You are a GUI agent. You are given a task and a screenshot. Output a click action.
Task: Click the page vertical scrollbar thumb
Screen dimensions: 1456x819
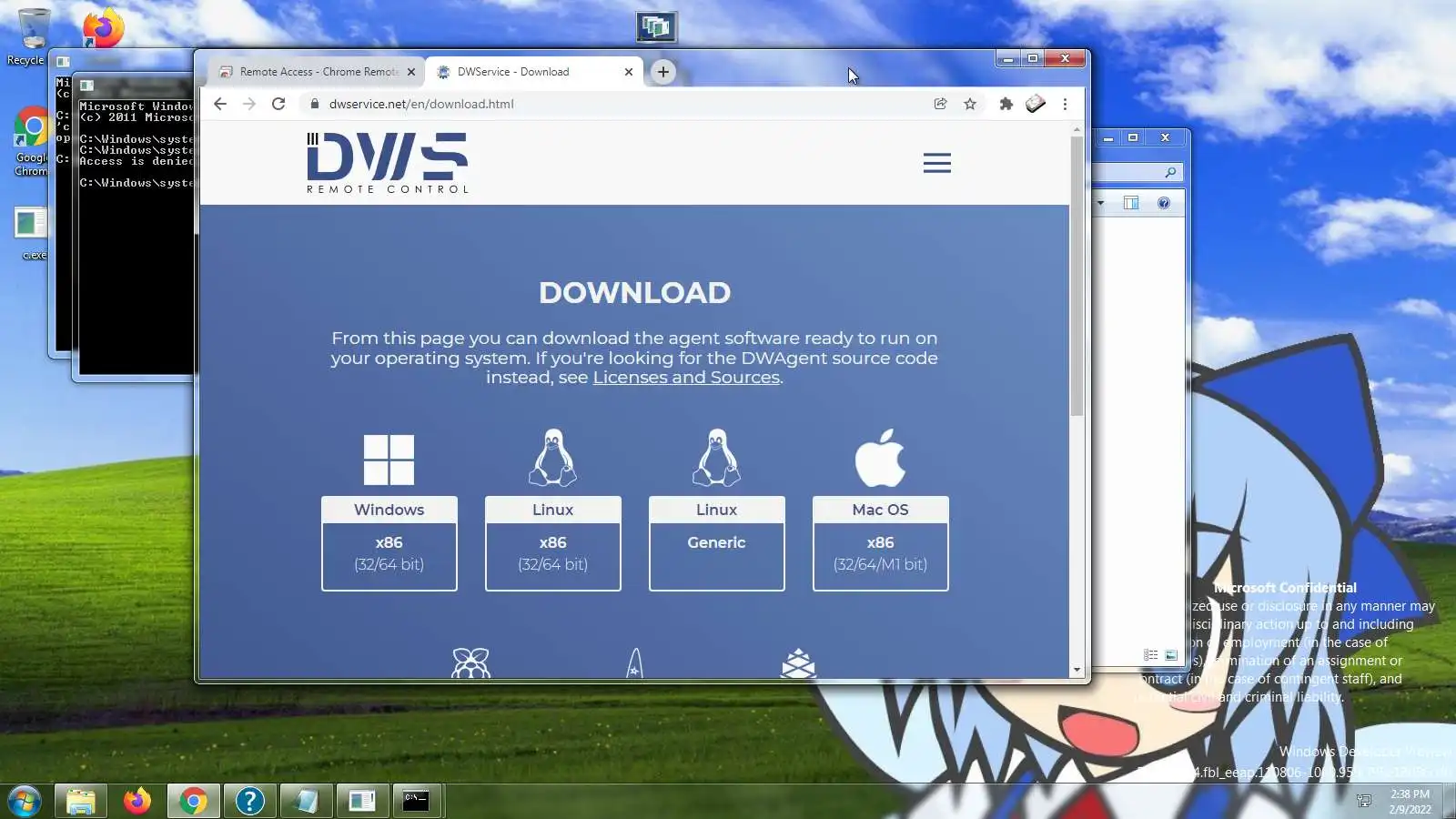1077,276
